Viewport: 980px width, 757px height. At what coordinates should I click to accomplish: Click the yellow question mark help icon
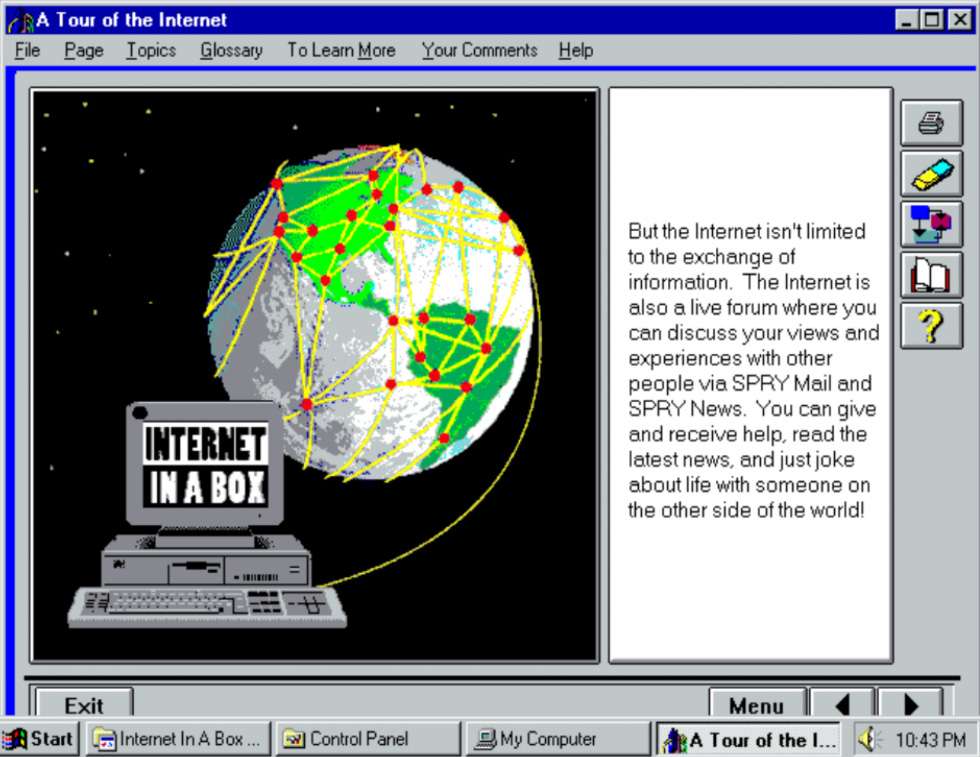931,326
